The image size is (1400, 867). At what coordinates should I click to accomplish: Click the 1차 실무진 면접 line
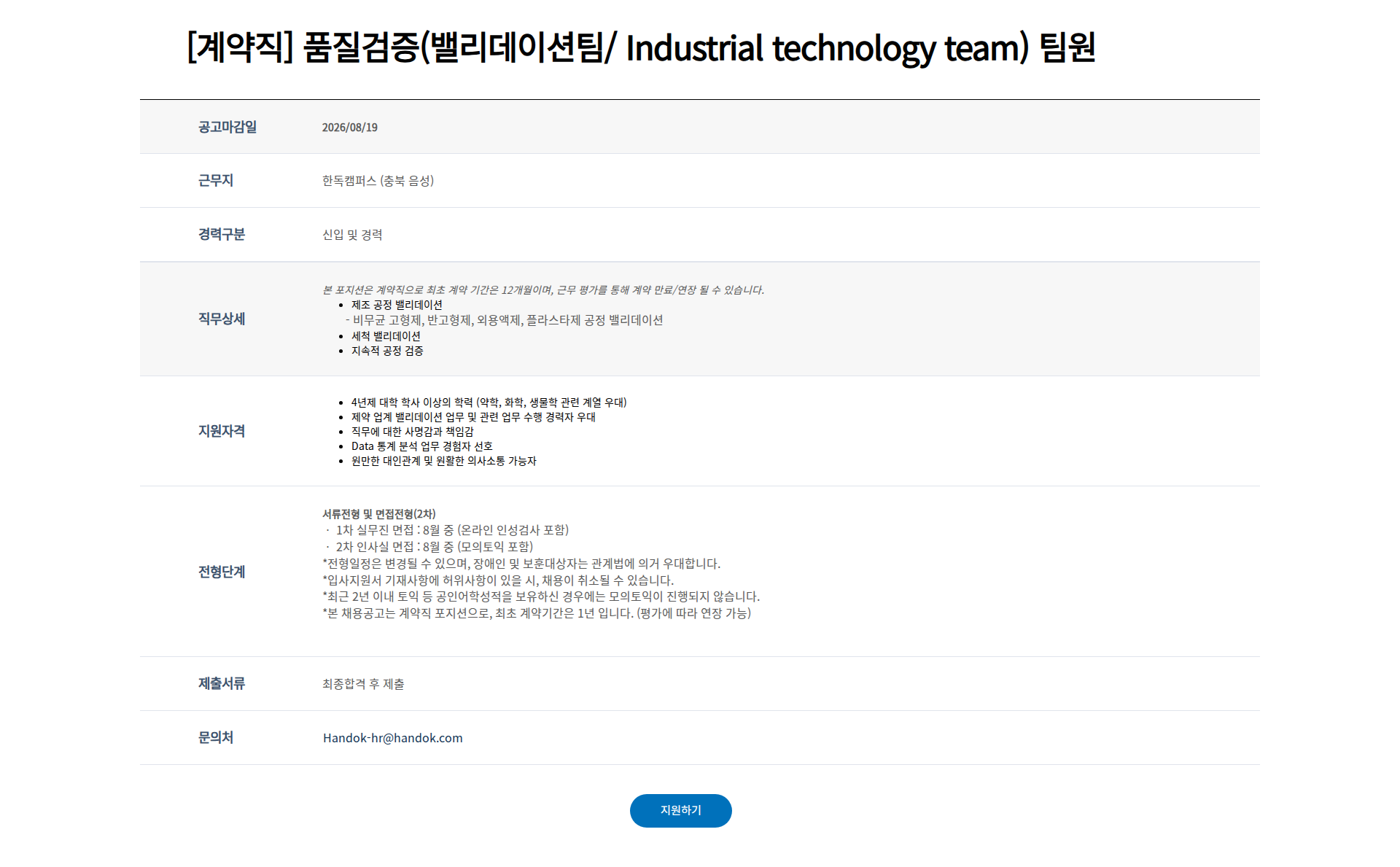pos(447,530)
